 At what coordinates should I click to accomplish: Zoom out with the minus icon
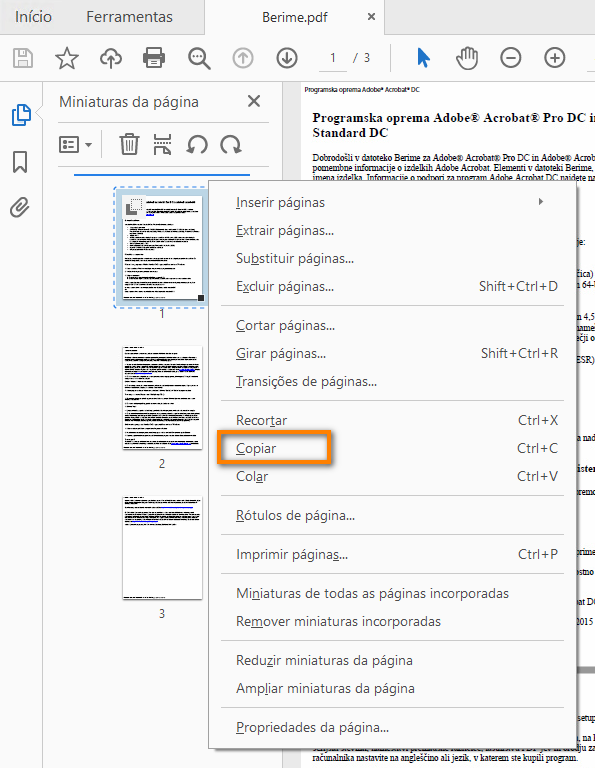click(510, 58)
